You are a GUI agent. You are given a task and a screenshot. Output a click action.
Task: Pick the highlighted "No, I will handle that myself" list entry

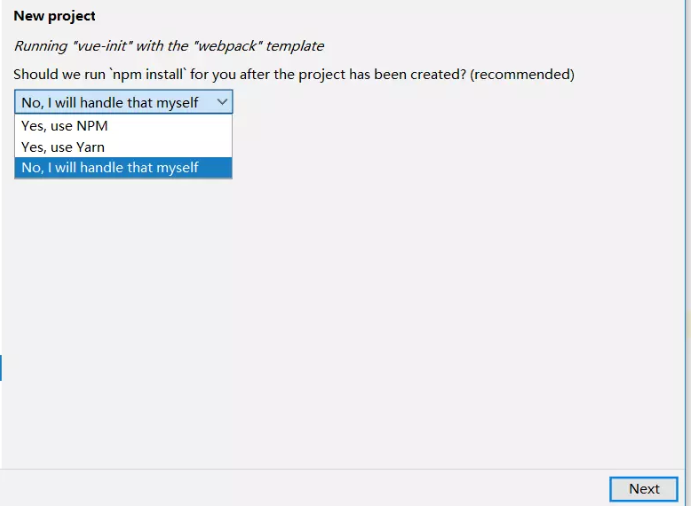(110, 168)
